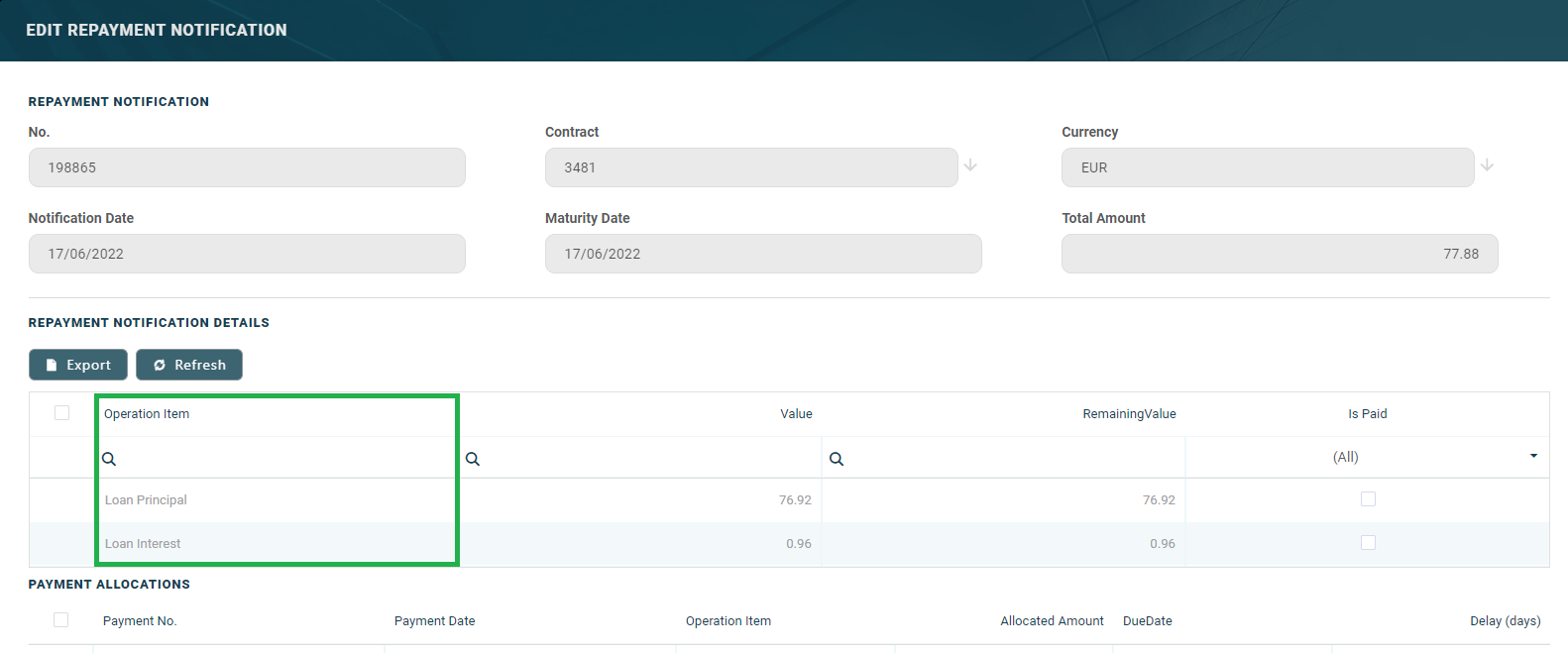Click the Export file icon
Screen dimensions: 1568x654
[52, 366]
